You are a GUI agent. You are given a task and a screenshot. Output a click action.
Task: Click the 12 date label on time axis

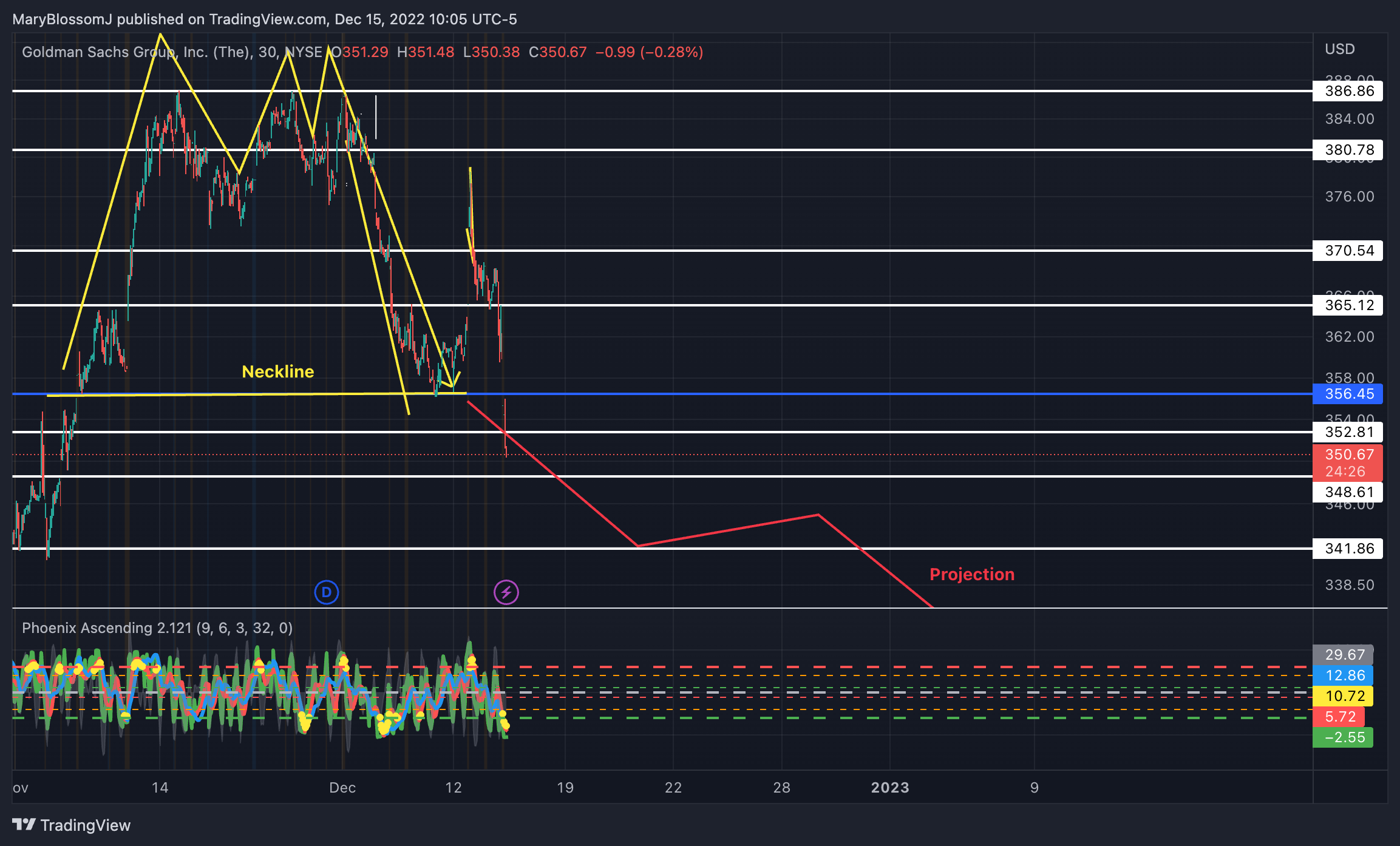click(454, 788)
